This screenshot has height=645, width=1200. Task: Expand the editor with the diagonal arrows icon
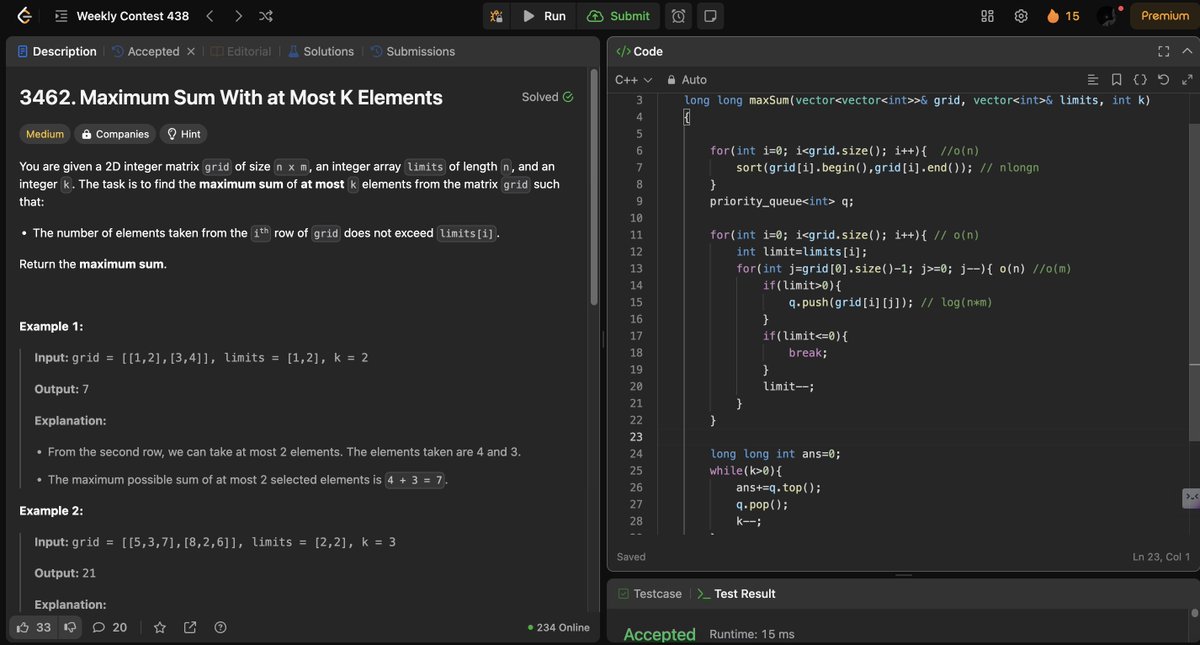pyautogui.click(x=1187, y=80)
